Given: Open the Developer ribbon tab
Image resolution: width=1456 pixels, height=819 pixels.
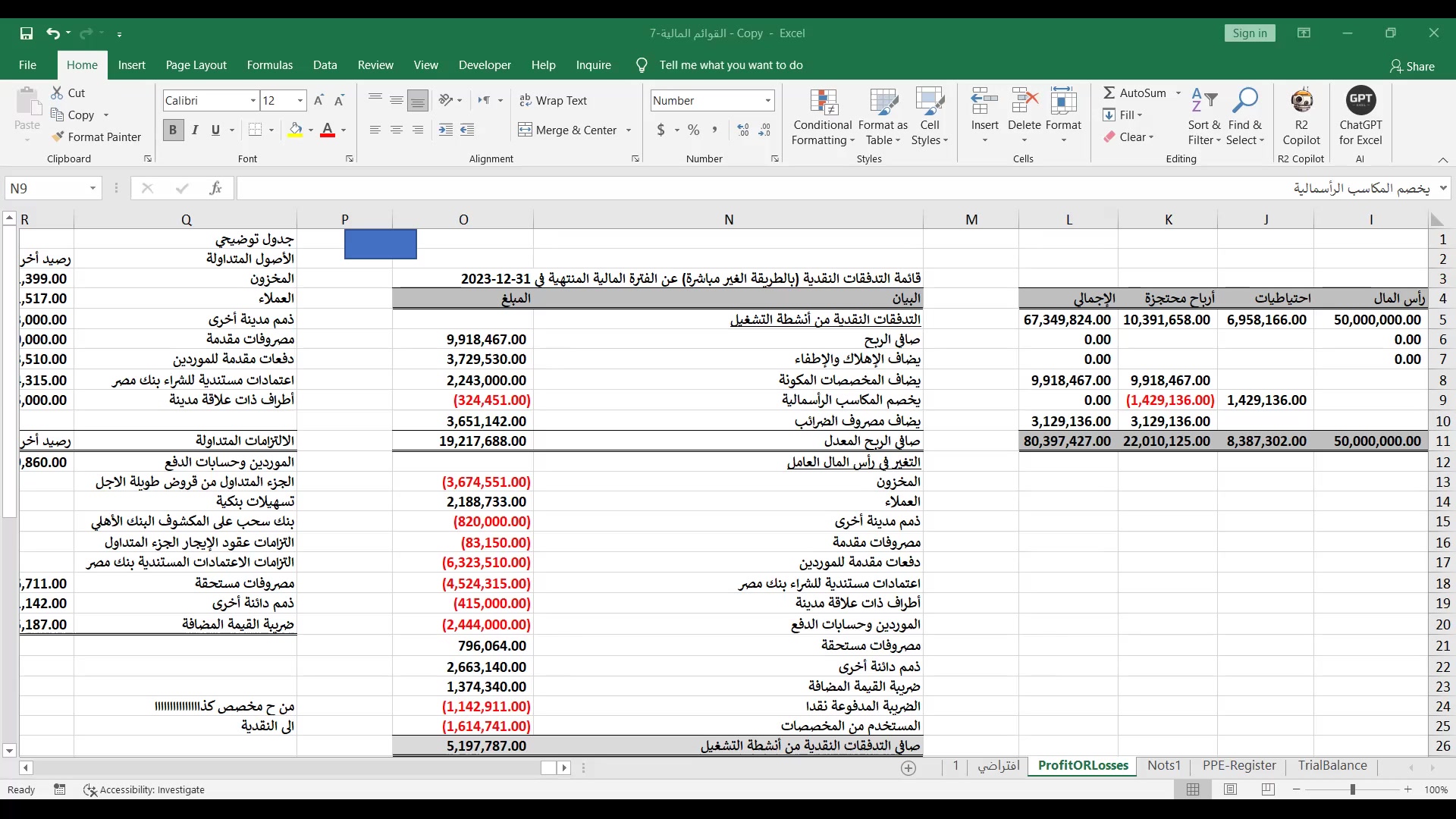Looking at the screenshot, I should [x=485, y=65].
